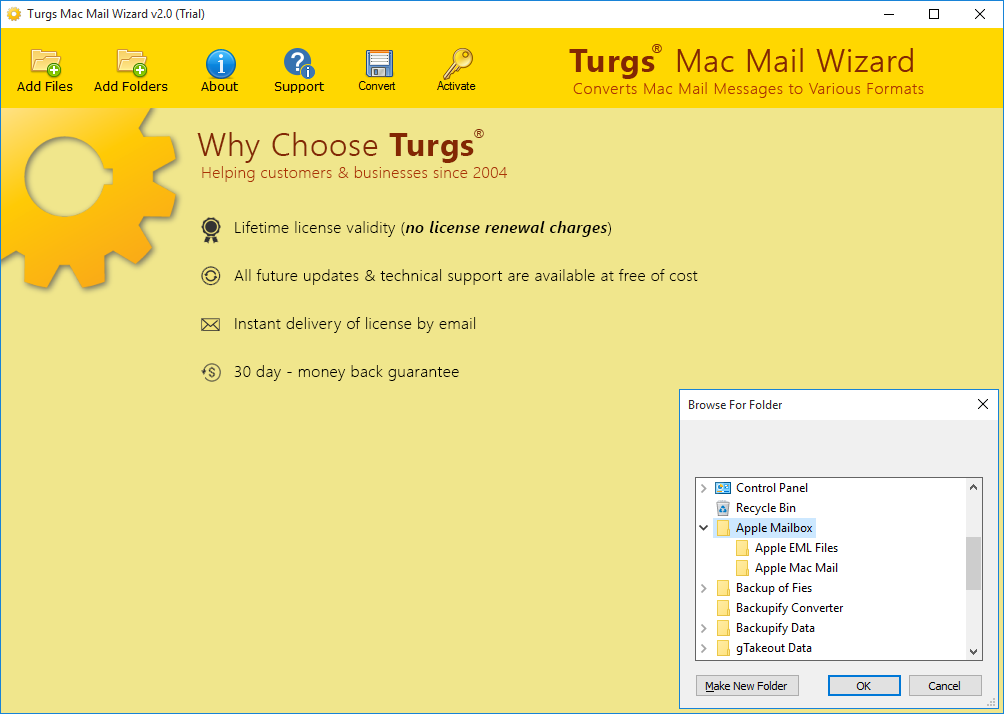Close the Browse For Folder dialog
Viewport: 1004px width, 714px height.
[x=983, y=404]
